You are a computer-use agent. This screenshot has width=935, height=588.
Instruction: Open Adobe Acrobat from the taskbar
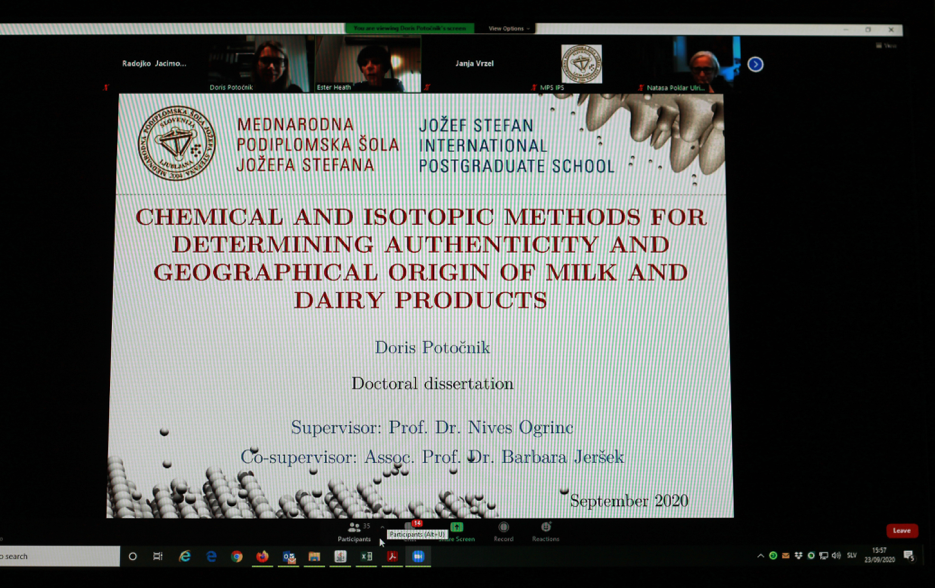pyautogui.click(x=392, y=557)
